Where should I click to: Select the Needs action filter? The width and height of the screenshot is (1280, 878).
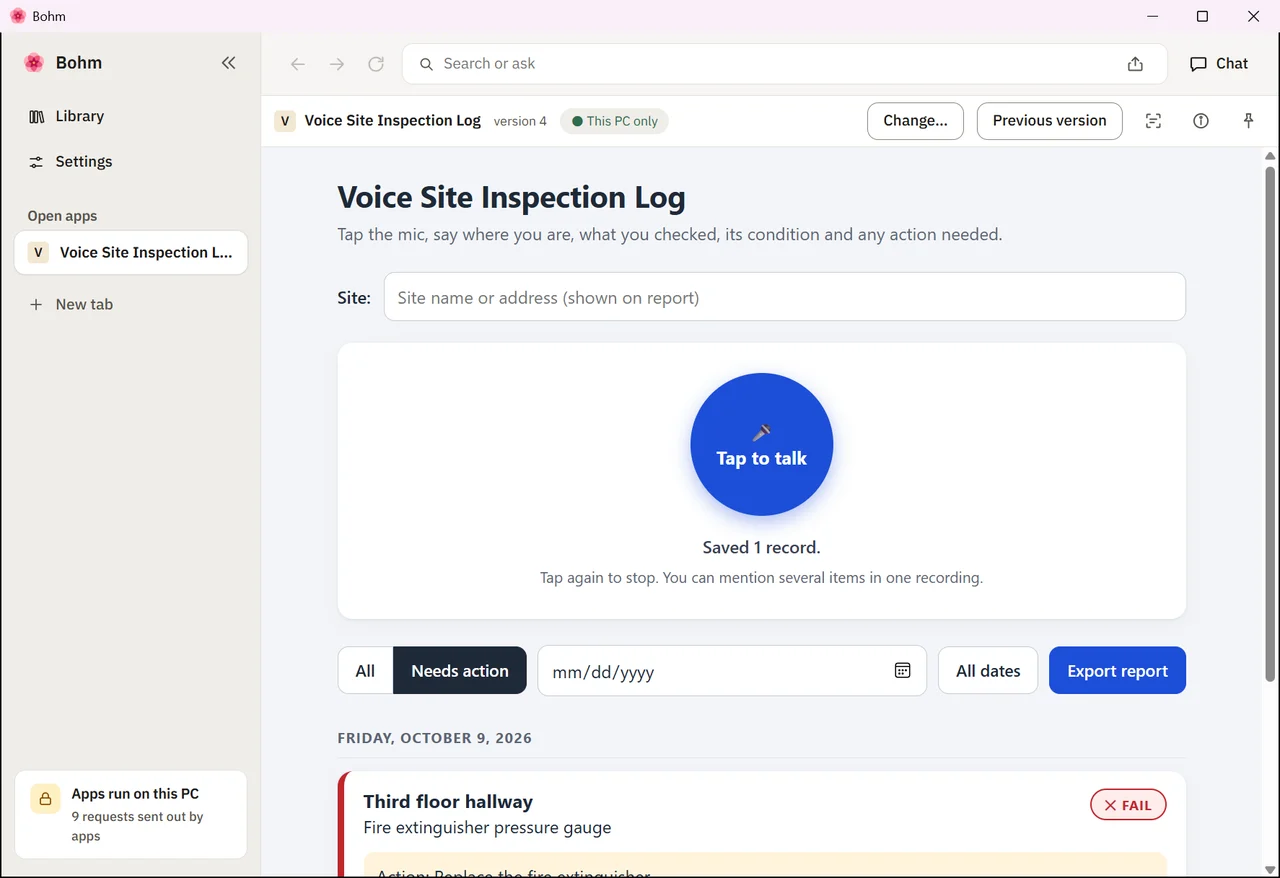point(460,670)
